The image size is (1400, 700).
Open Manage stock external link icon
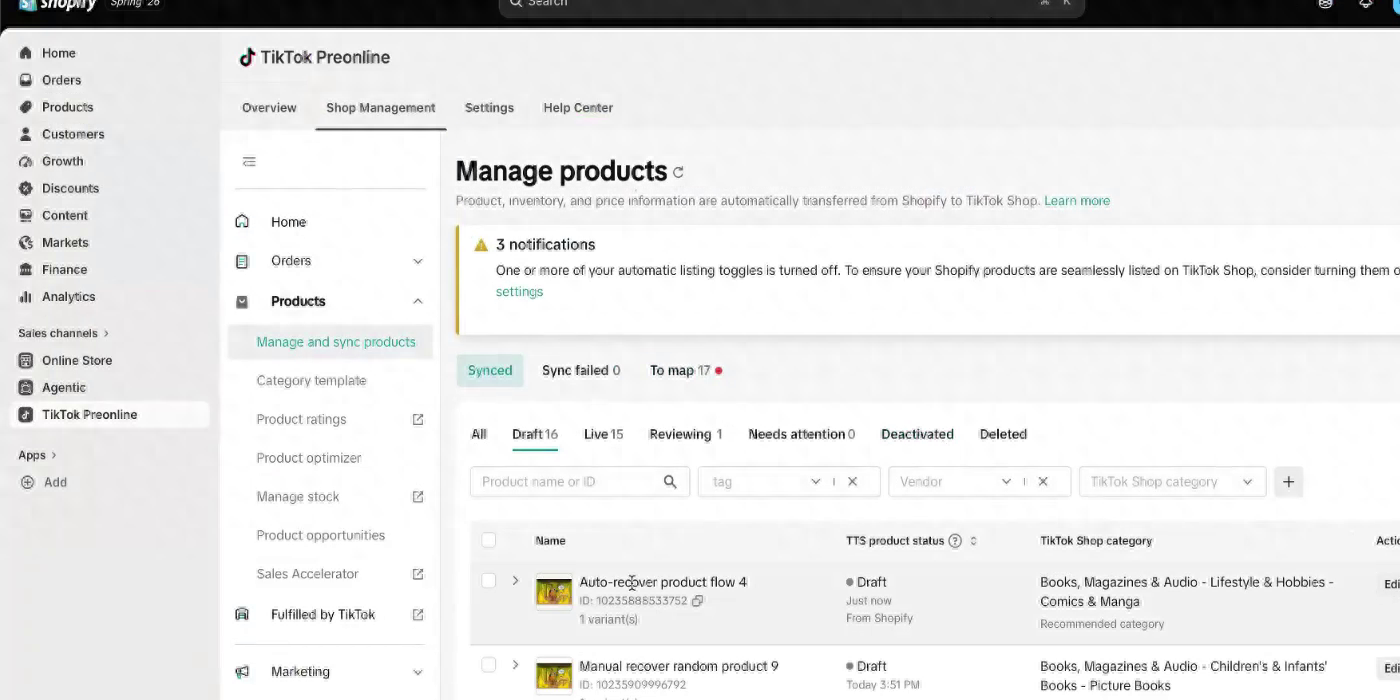418,497
